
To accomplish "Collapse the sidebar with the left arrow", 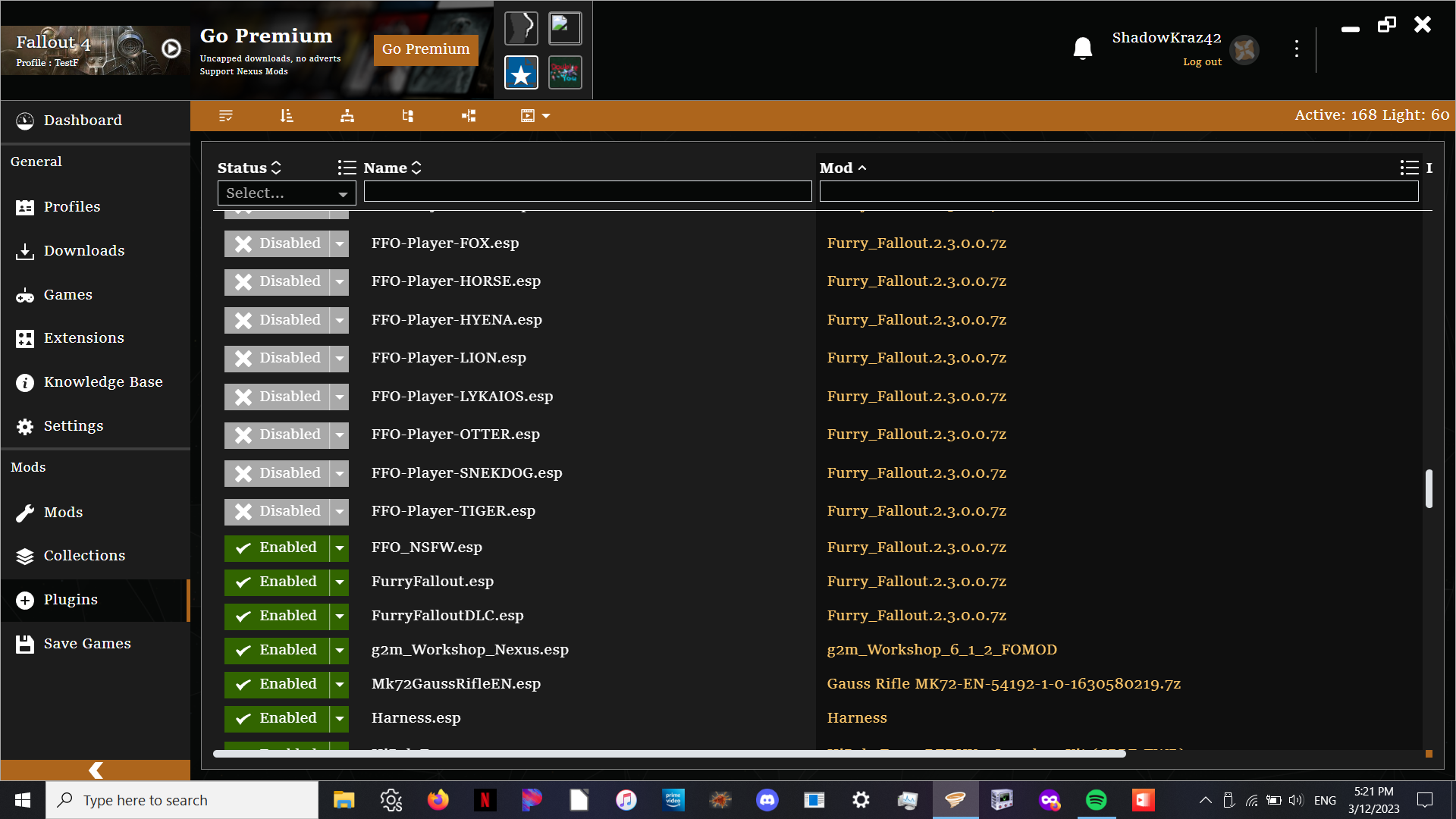I will tap(96, 770).
